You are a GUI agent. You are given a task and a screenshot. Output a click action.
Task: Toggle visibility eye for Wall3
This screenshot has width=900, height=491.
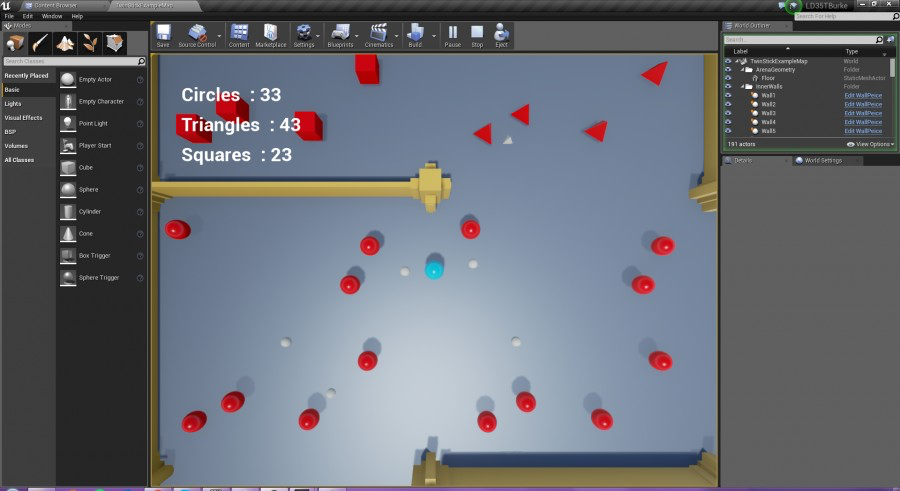728,113
